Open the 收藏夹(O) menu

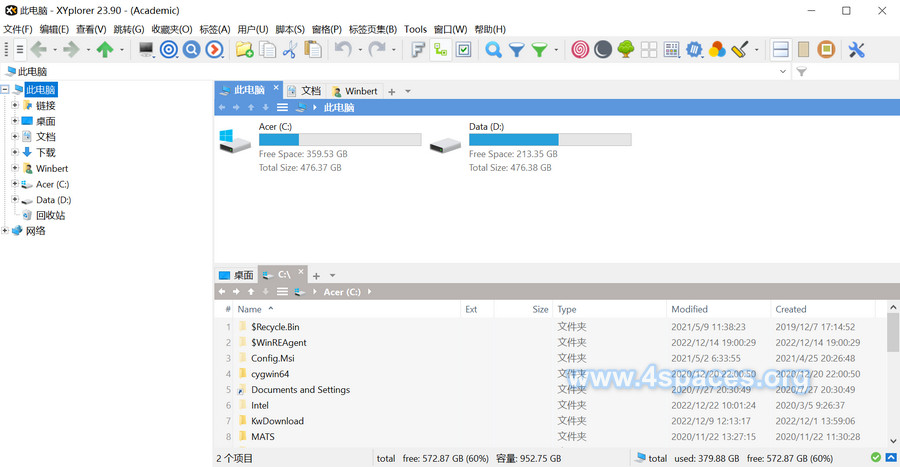(171, 29)
